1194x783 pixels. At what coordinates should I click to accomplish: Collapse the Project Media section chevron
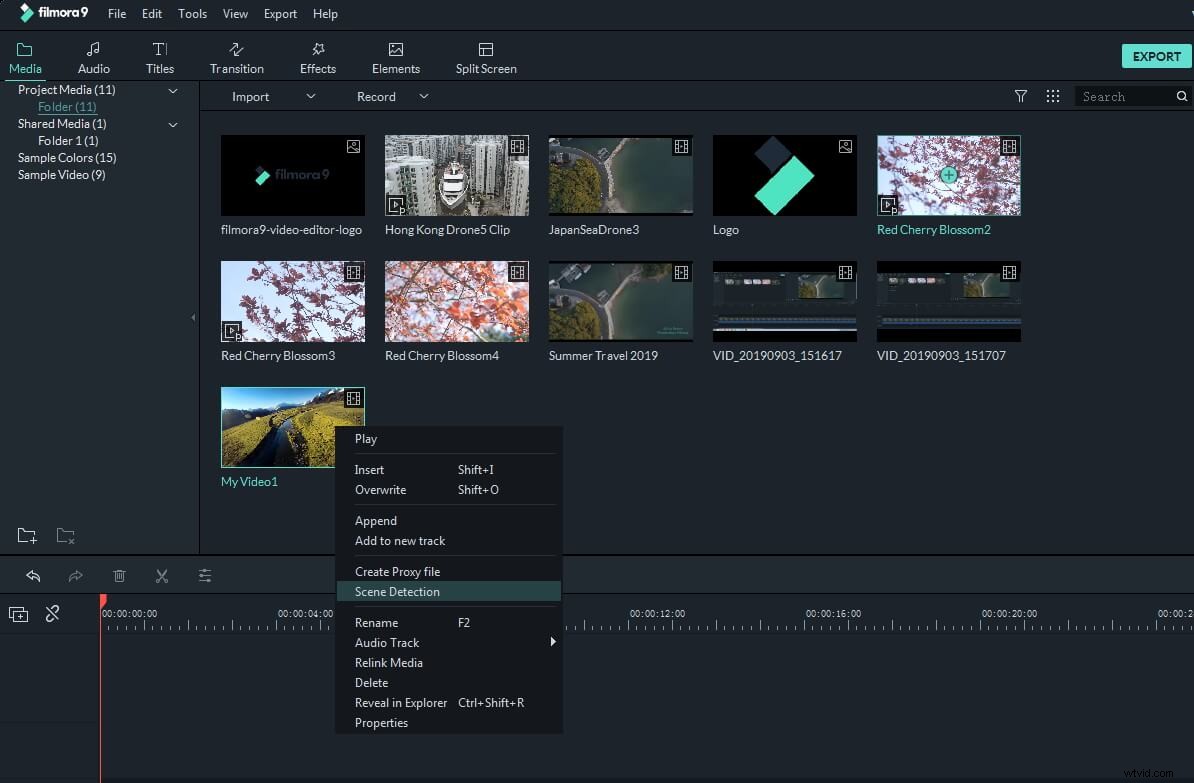(x=172, y=90)
